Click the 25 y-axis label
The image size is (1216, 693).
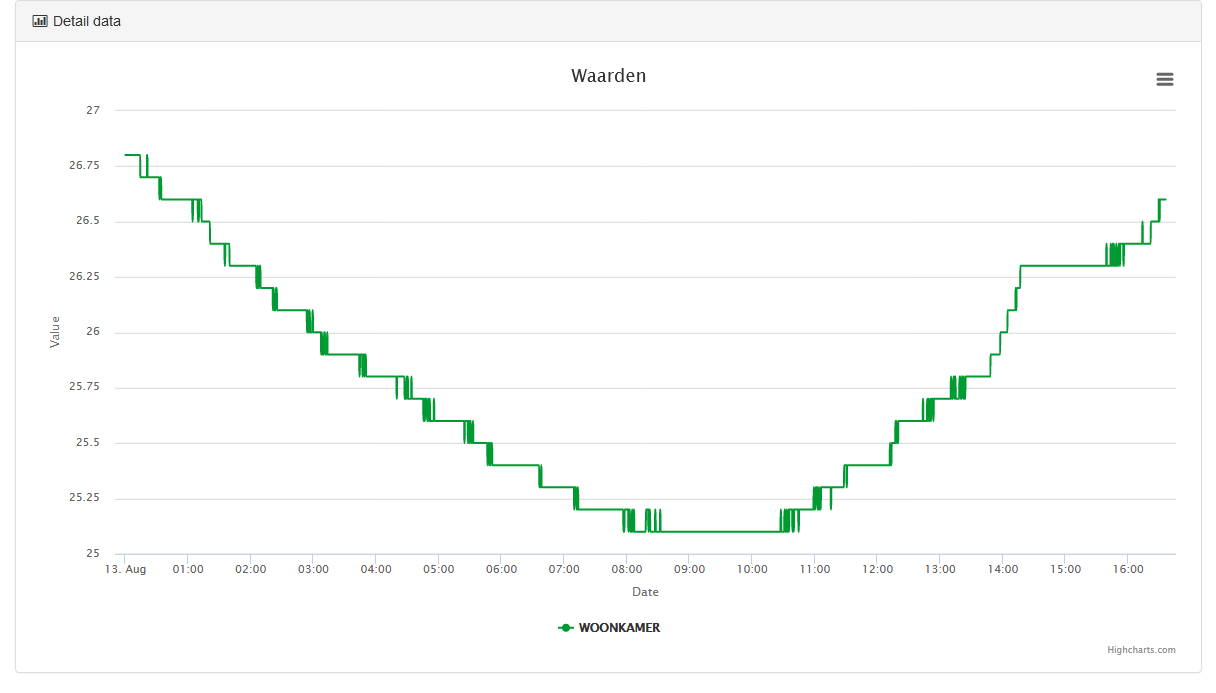pos(93,554)
